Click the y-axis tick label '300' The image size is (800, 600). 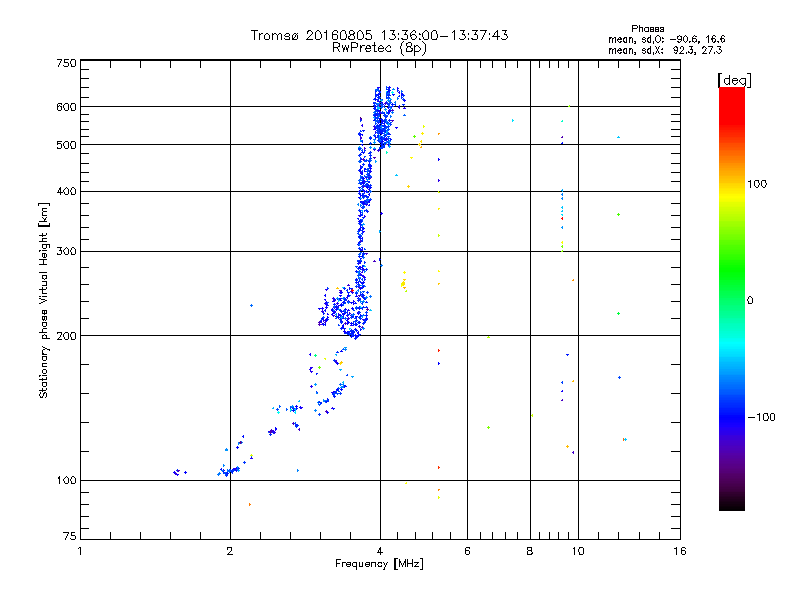point(66,251)
